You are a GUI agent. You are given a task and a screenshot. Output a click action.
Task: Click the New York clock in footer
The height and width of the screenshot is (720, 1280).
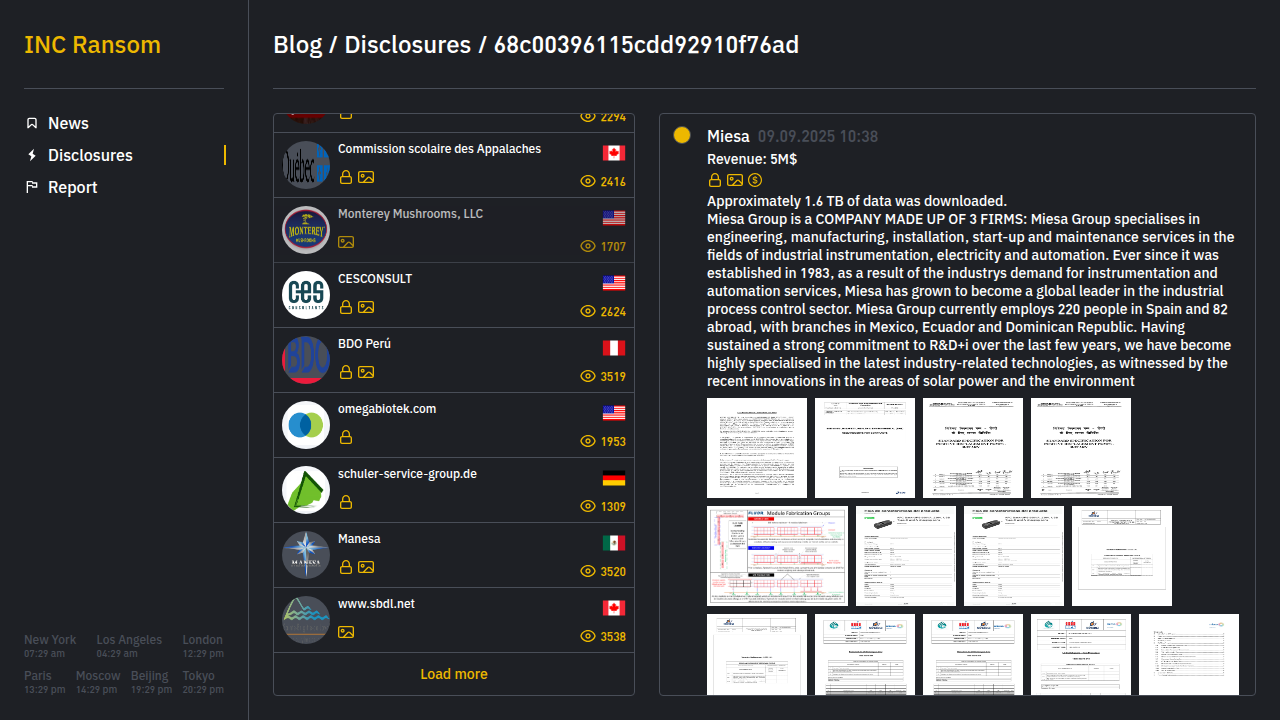tap(50, 646)
